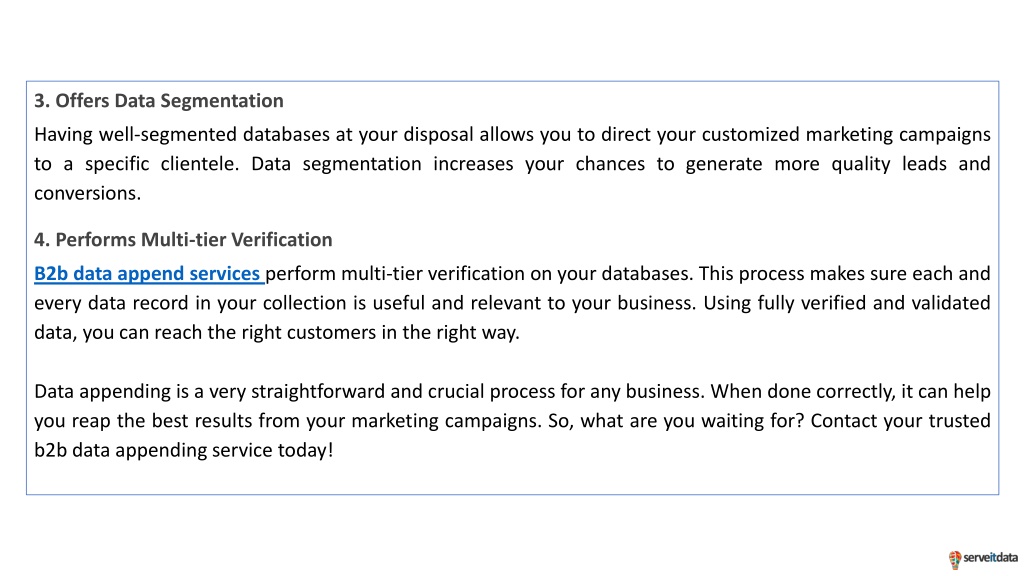The image size is (1024, 576).
Task: Click the word "Segmentation" in the third heading
Action: tap(221, 101)
